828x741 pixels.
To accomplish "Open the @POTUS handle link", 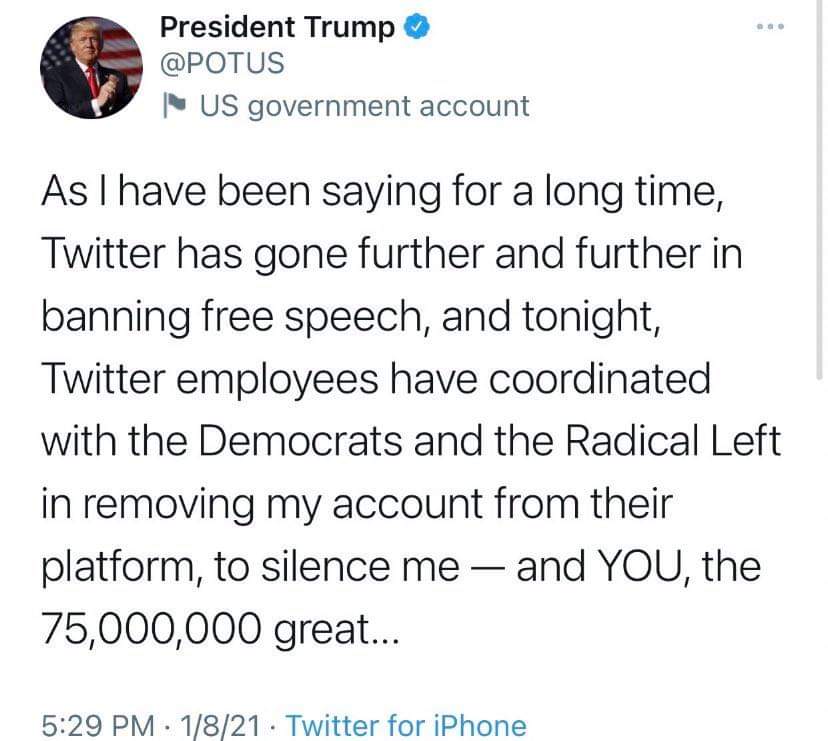I will click(x=222, y=63).
